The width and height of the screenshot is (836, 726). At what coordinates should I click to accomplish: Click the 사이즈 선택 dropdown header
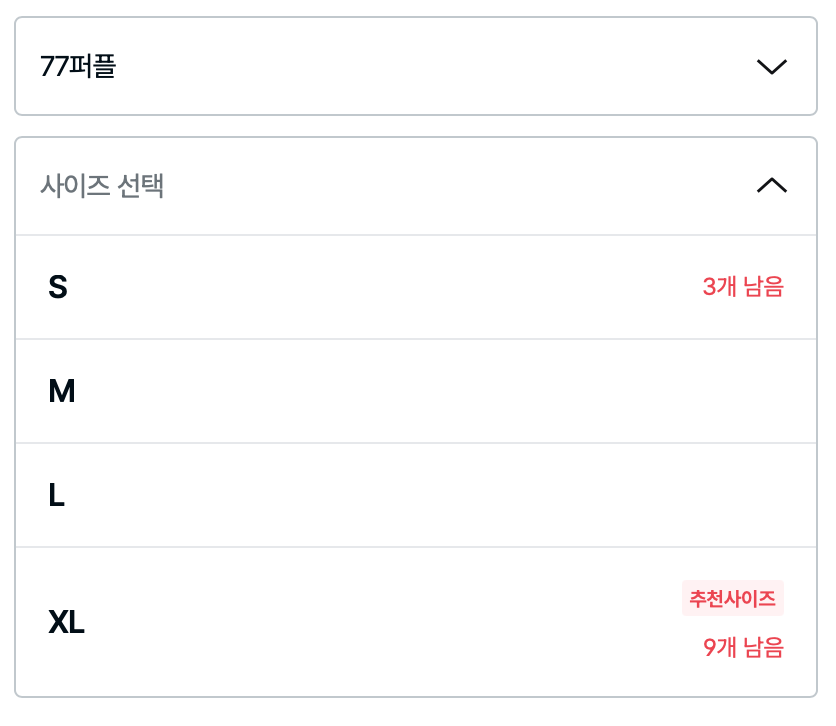(x=416, y=186)
